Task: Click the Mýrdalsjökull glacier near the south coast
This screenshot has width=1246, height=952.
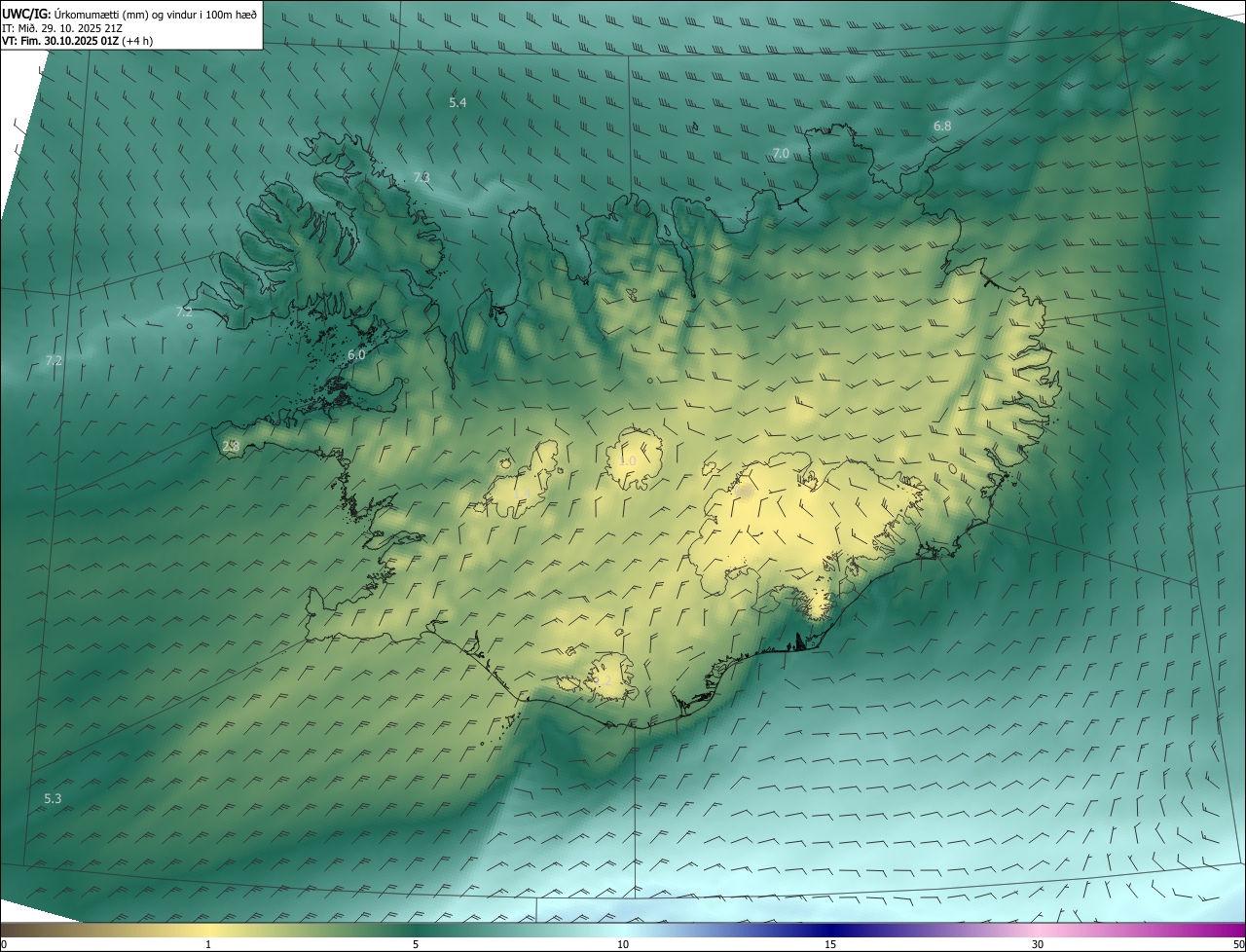Action: tap(608, 677)
